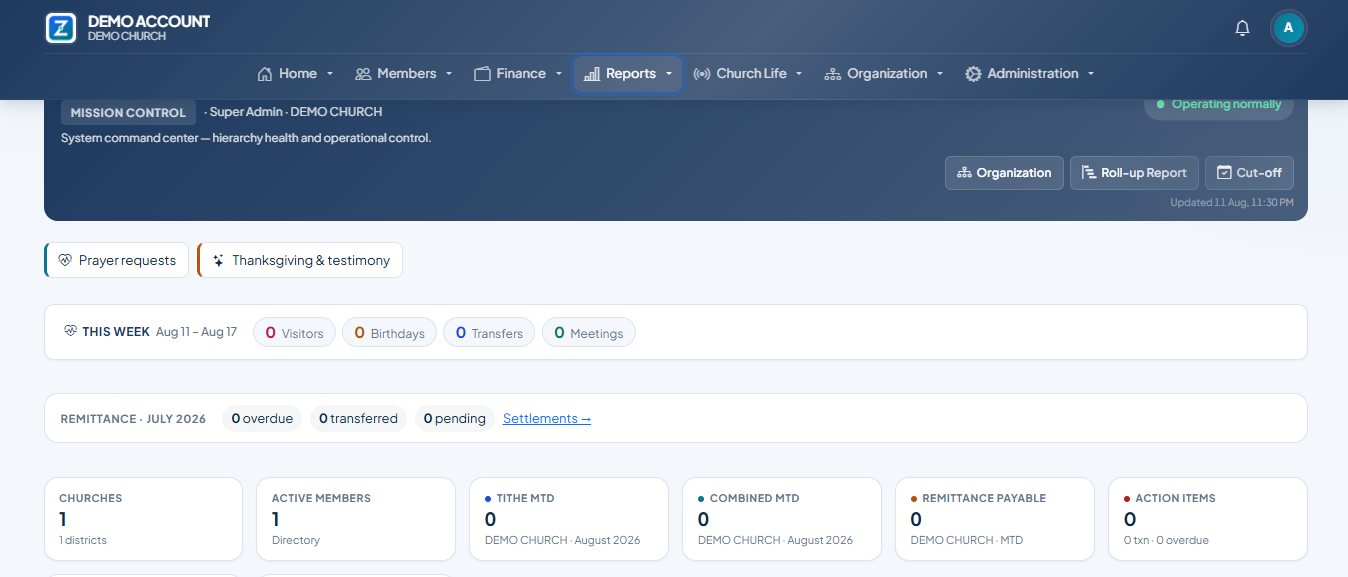Click the Z app logo icon
1348x577 pixels.
pos(61,28)
